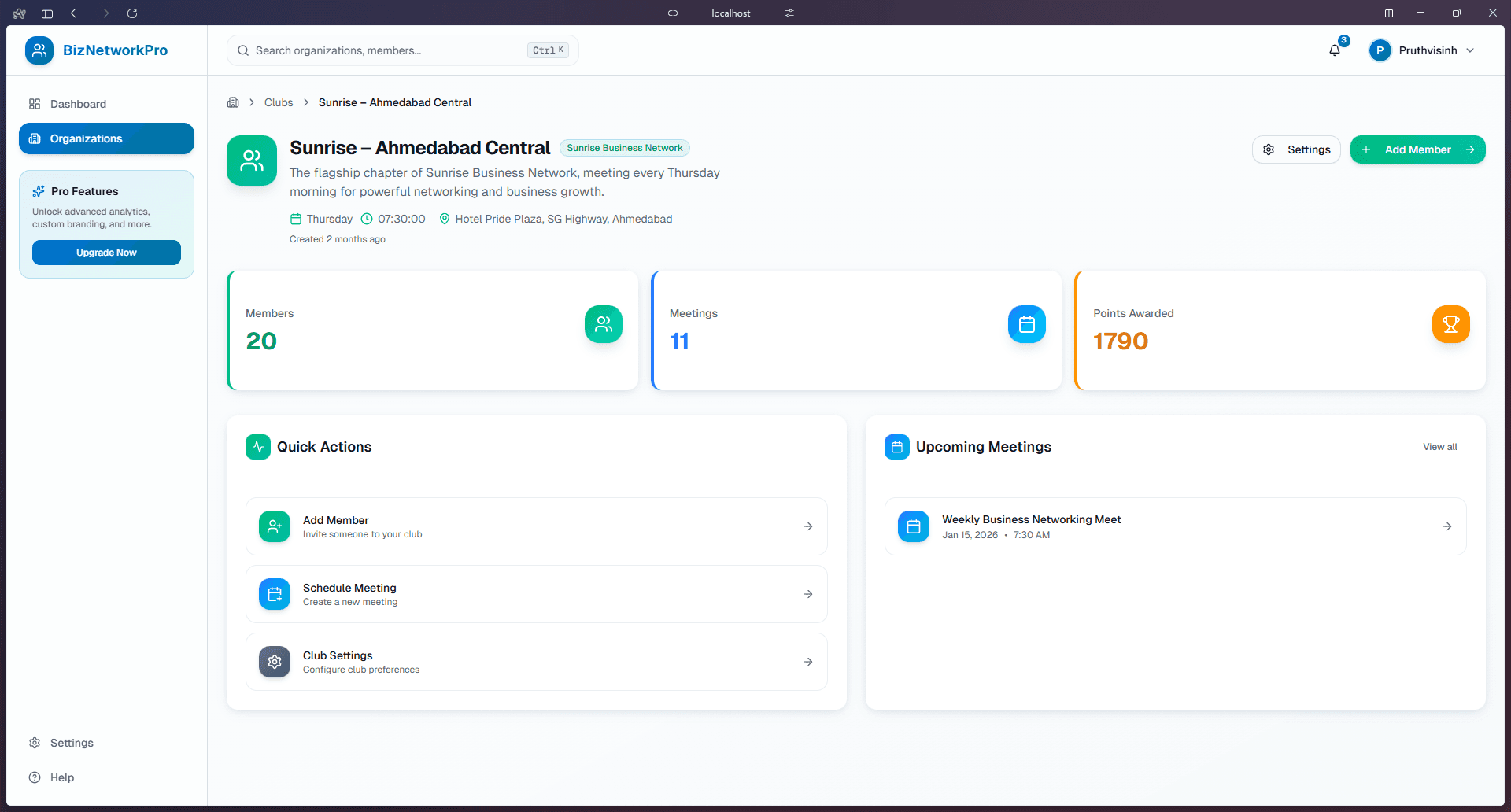Click the Points Awarded trophy icon
This screenshot has height=812, width=1511.
[1450, 323]
